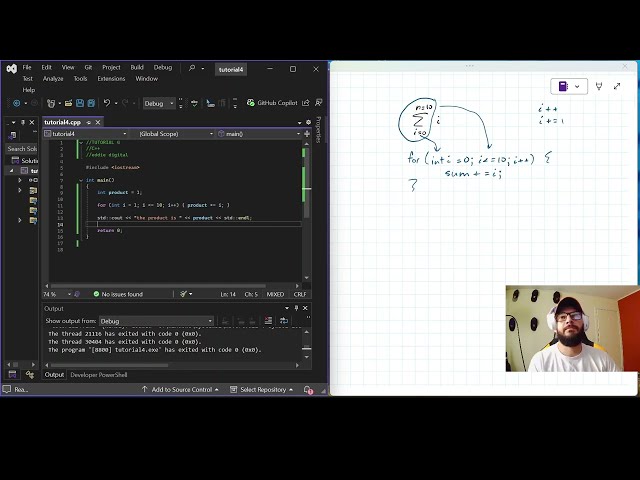Click the editor tab settings gear icon

tap(309, 122)
